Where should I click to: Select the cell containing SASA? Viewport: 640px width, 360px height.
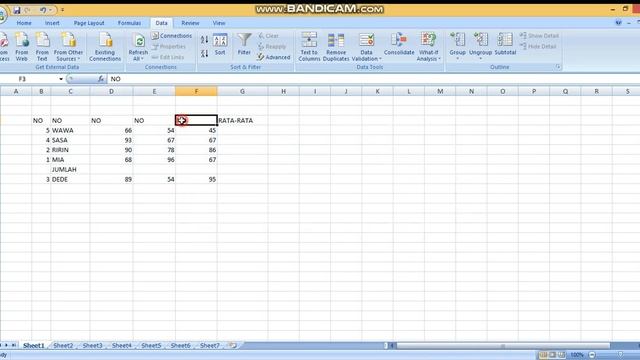(x=70, y=140)
